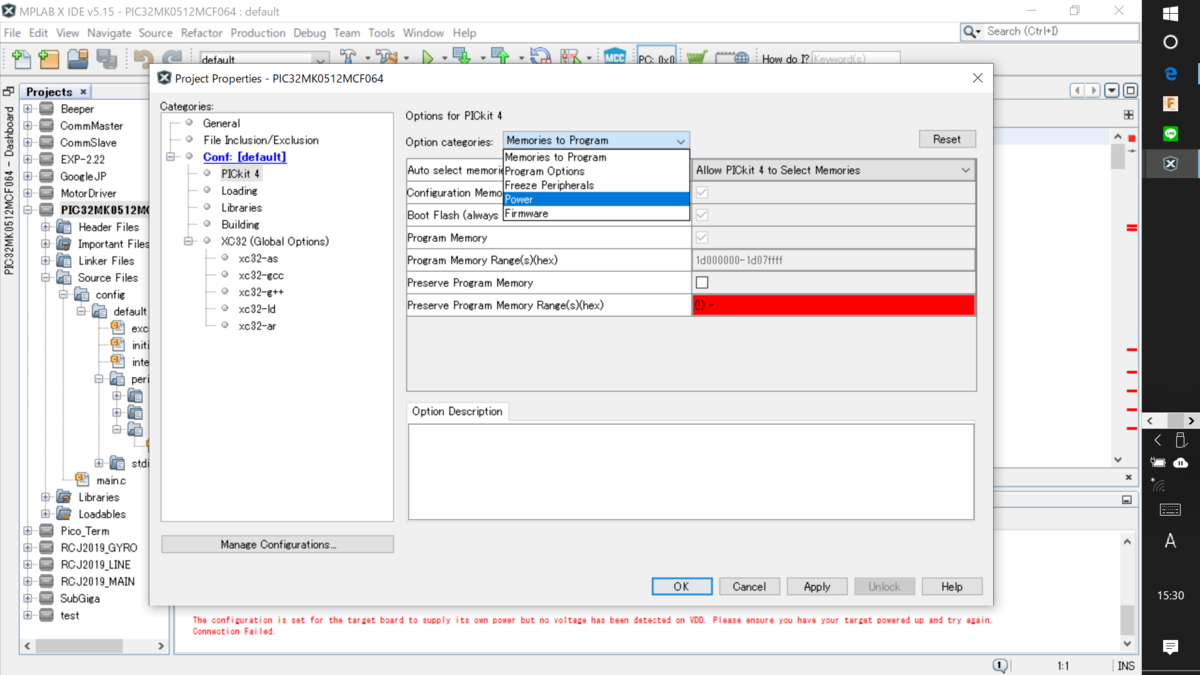Click the Reset button
1200x675 pixels.
tap(947, 139)
